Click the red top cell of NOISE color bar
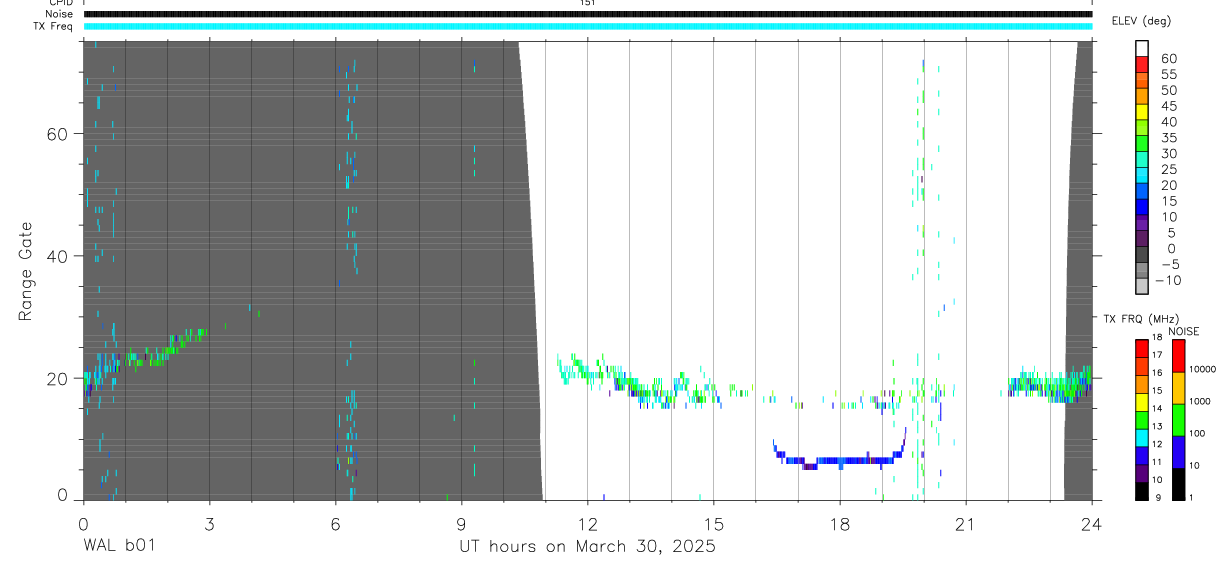1228x567 pixels. click(1179, 355)
